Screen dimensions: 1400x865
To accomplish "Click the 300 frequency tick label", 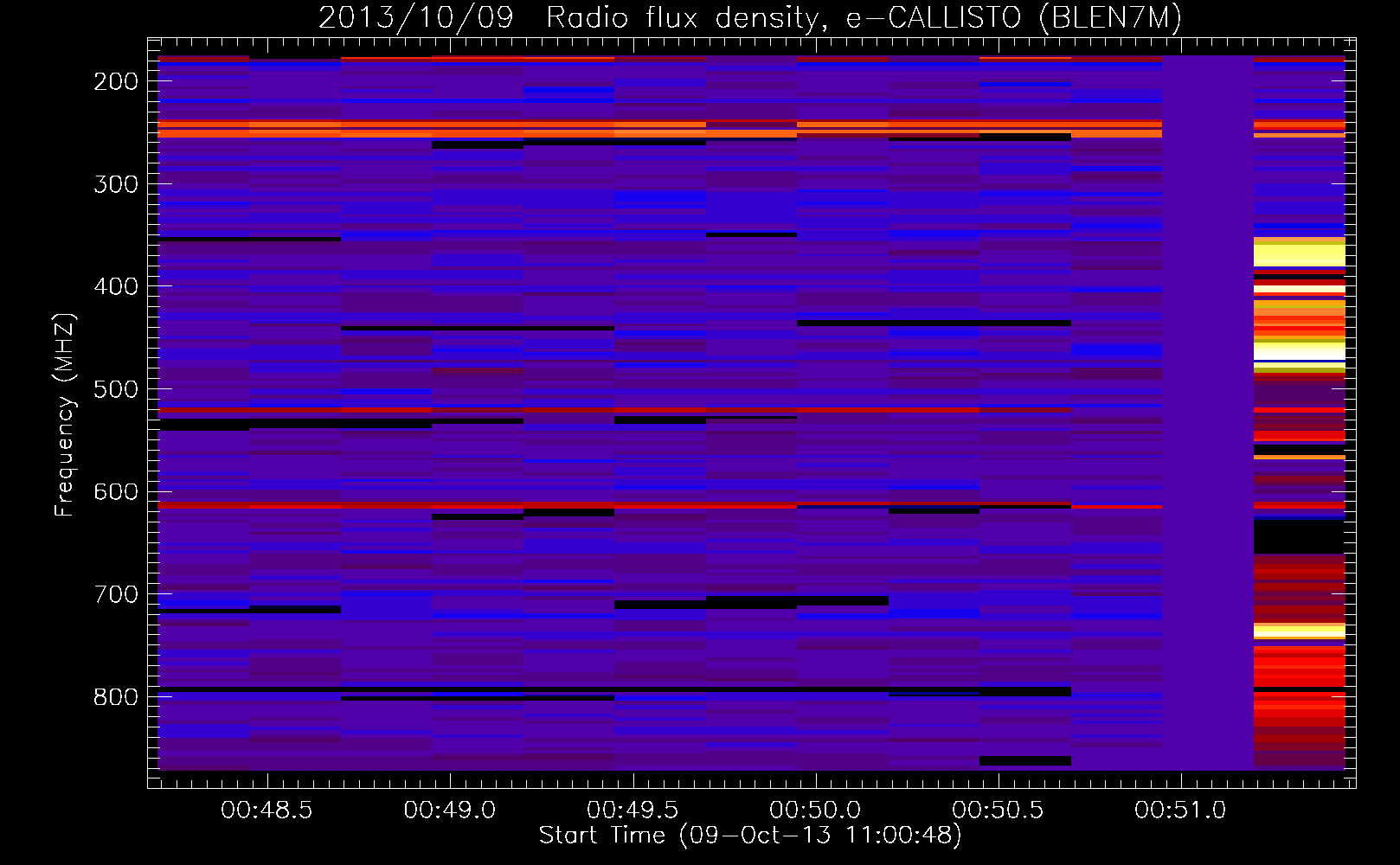I will (x=116, y=184).
